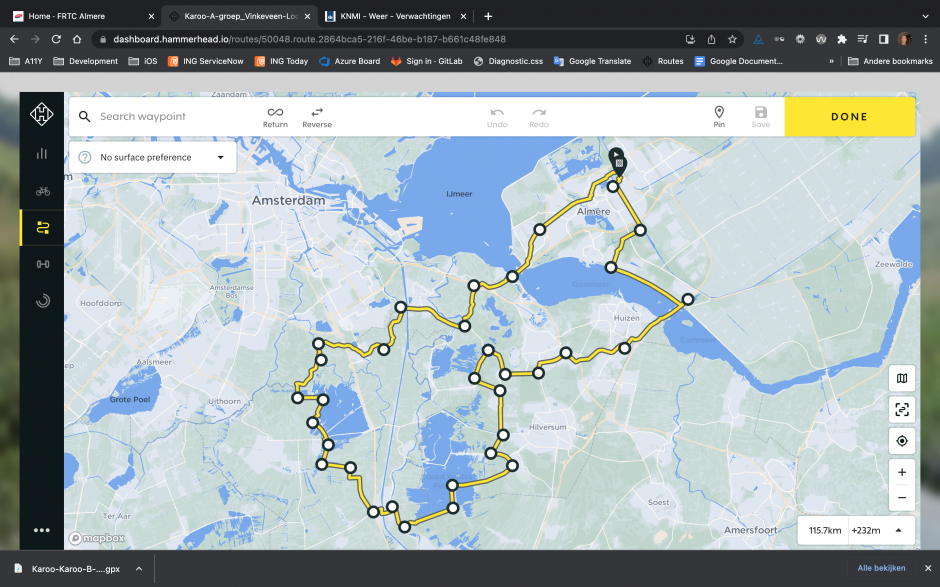Click the map style layers button
The width and height of the screenshot is (940, 587).
pos(902,378)
